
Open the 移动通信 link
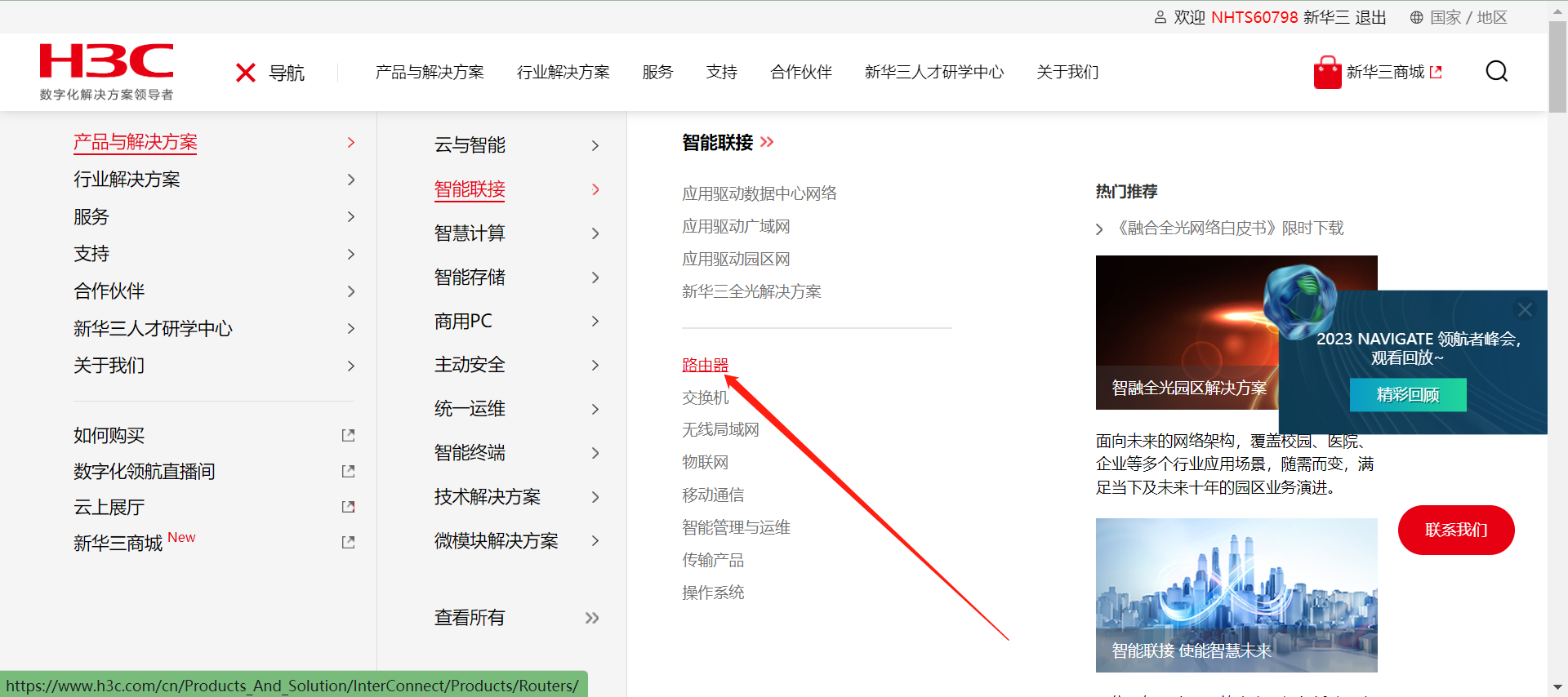pos(713,495)
